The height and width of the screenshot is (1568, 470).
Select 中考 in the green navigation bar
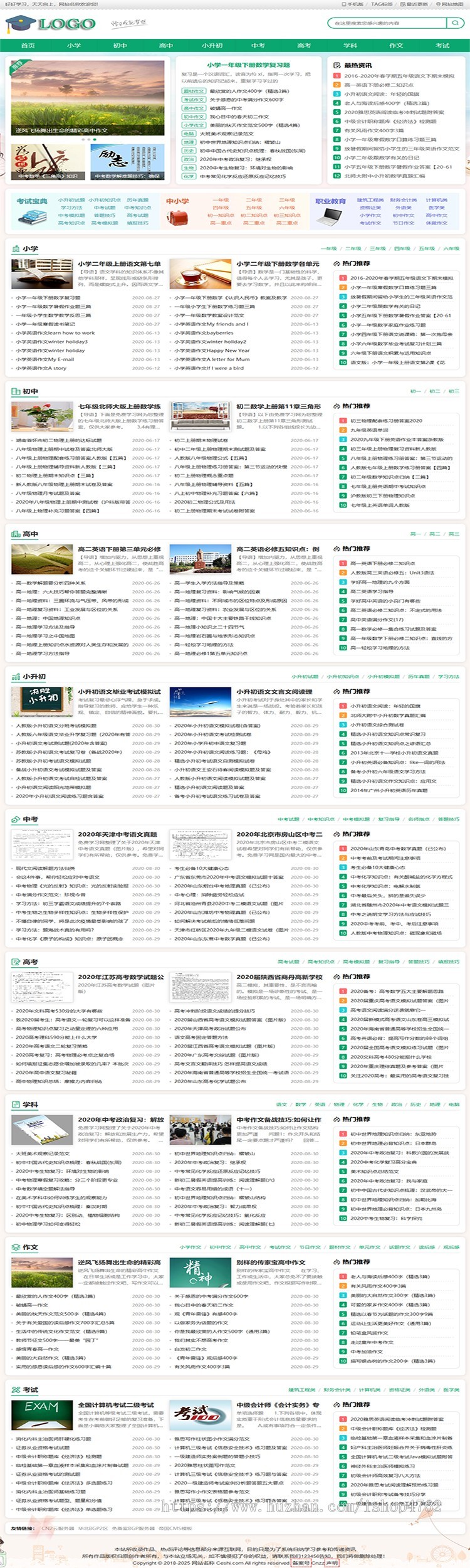point(258,46)
